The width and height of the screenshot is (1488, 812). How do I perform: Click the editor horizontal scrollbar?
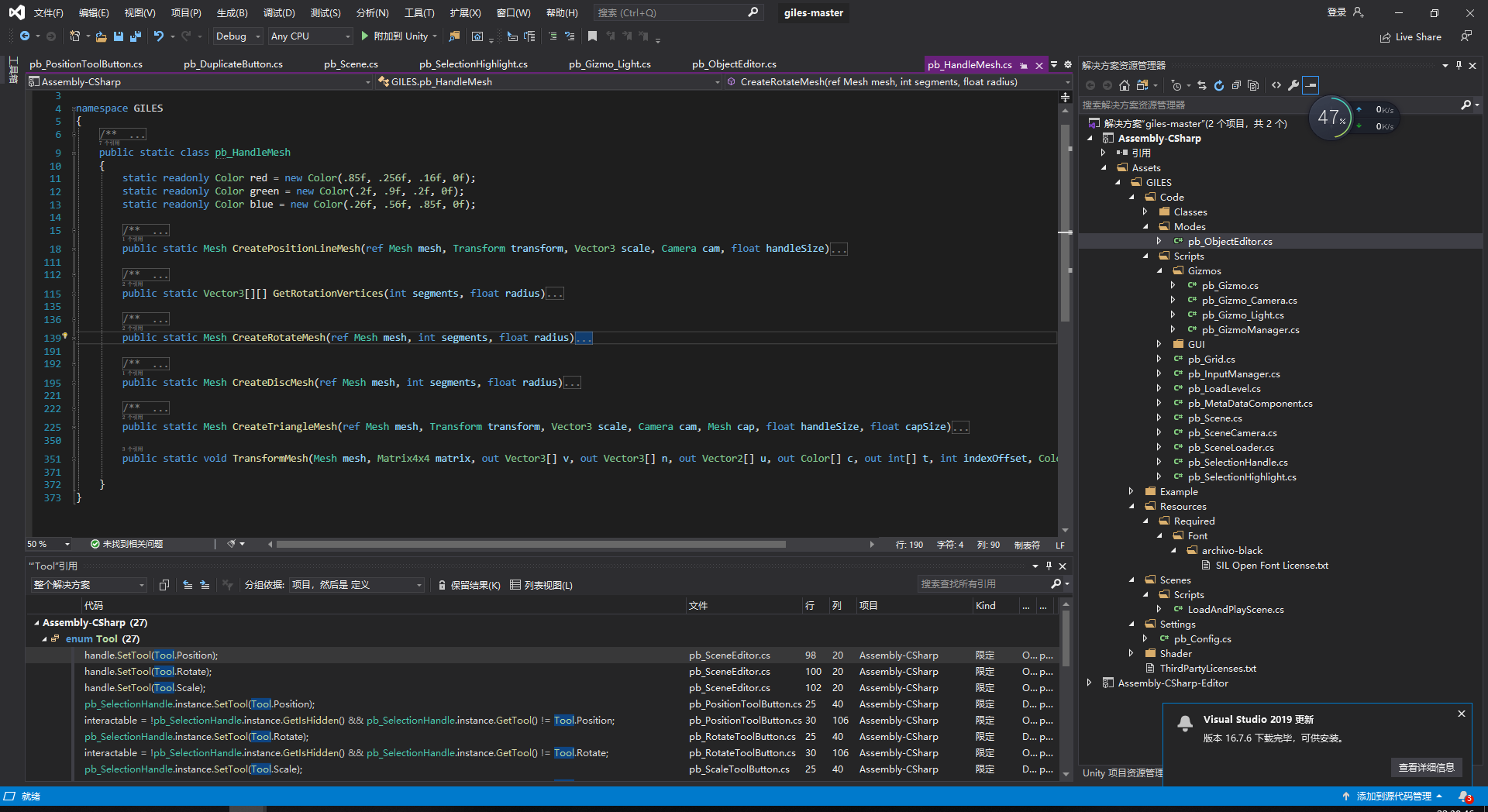tap(531, 545)
